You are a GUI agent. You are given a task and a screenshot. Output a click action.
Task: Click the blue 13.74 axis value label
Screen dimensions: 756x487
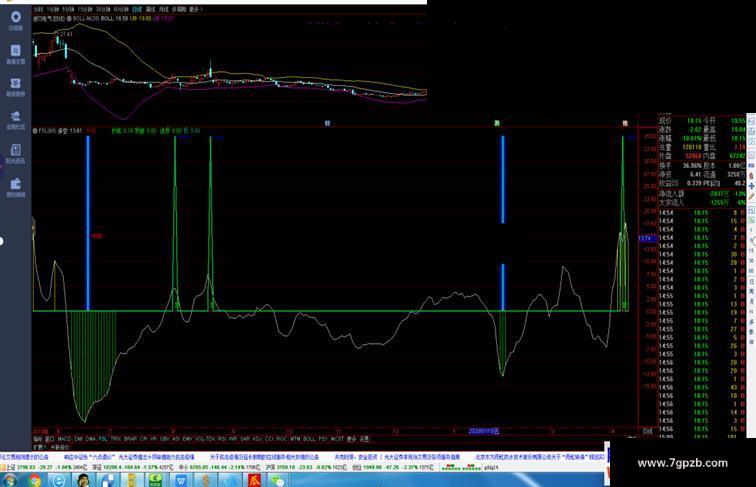coord(648,238)
